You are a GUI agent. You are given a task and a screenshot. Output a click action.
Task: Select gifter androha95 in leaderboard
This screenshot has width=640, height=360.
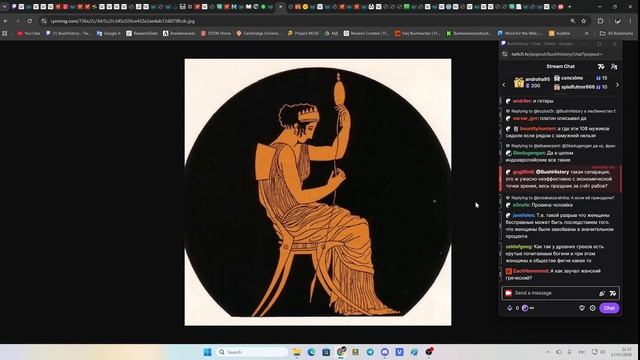[x=538, y=79]
